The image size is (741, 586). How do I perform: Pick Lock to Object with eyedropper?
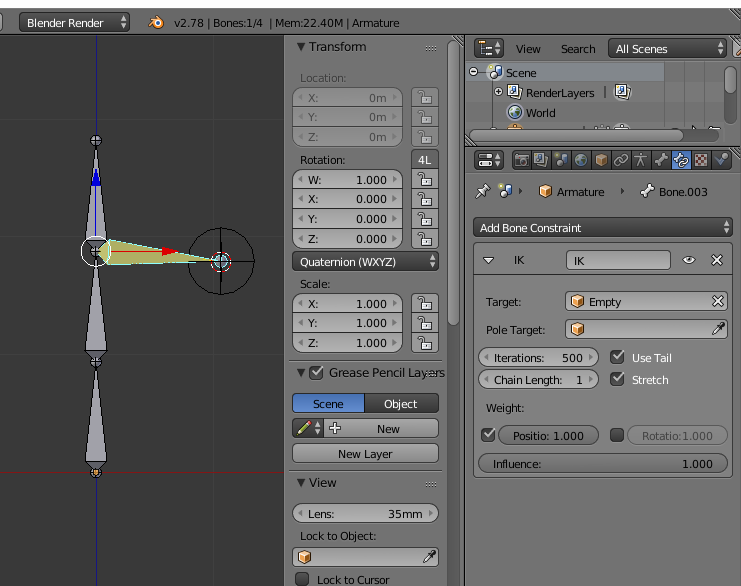[x=429, y=557]
